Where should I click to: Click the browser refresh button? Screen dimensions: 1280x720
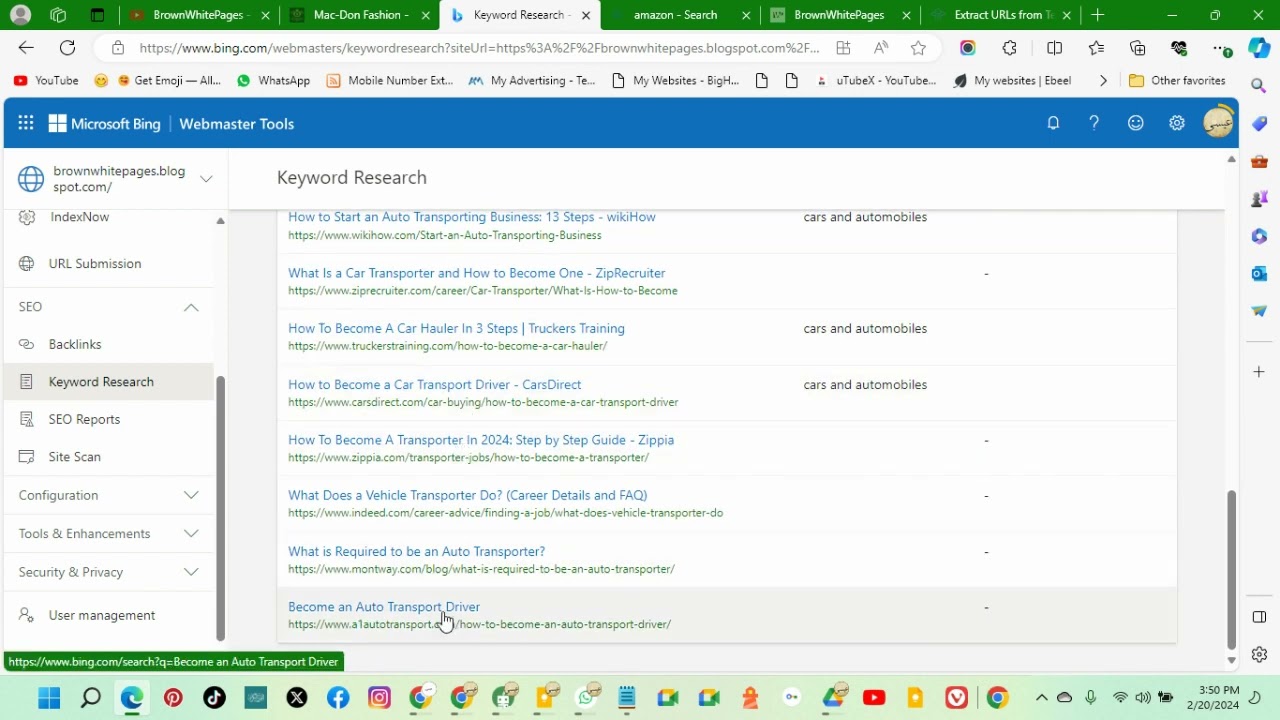(x=67, y=48)
